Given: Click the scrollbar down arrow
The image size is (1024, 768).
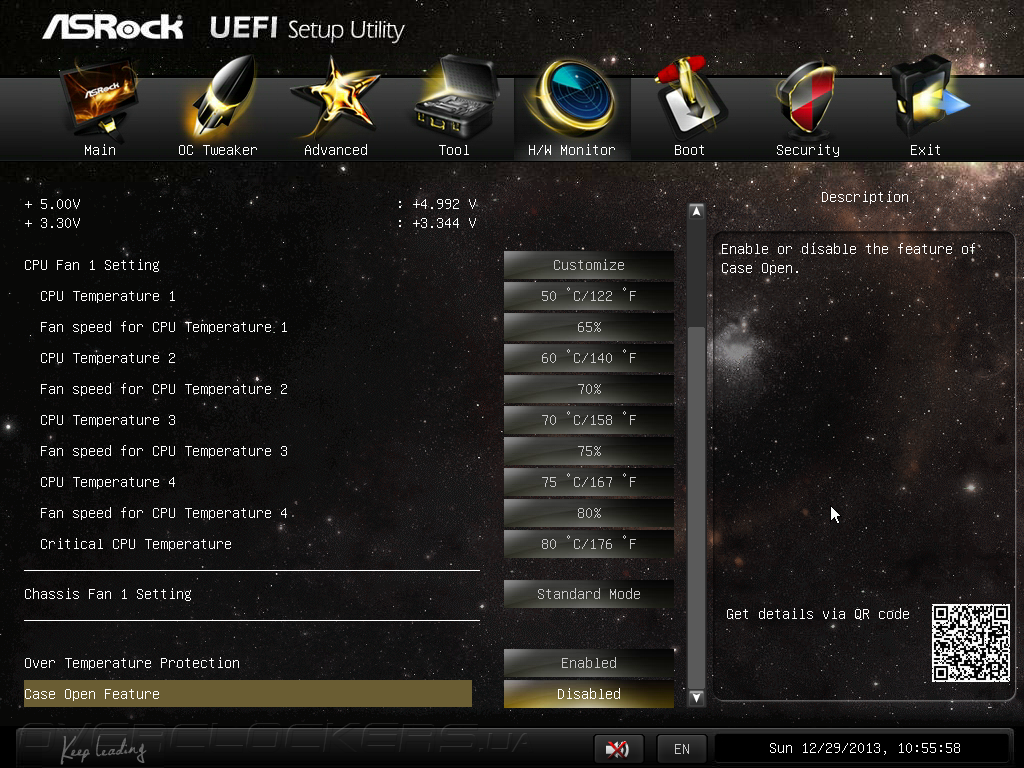Looking at the screenshot, I should pos(696,697).
